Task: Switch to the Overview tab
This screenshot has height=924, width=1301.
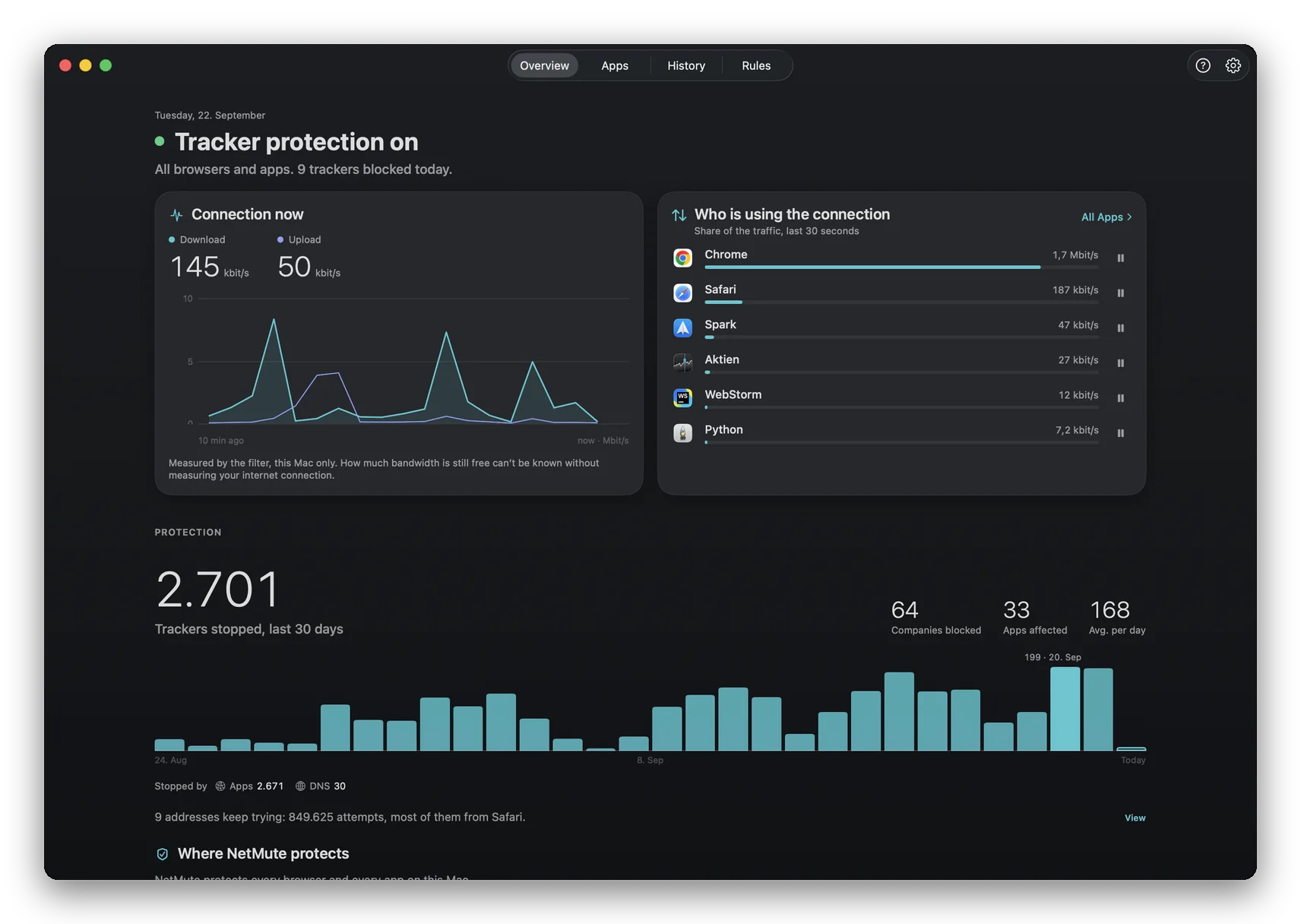Action: click(544, 65)
